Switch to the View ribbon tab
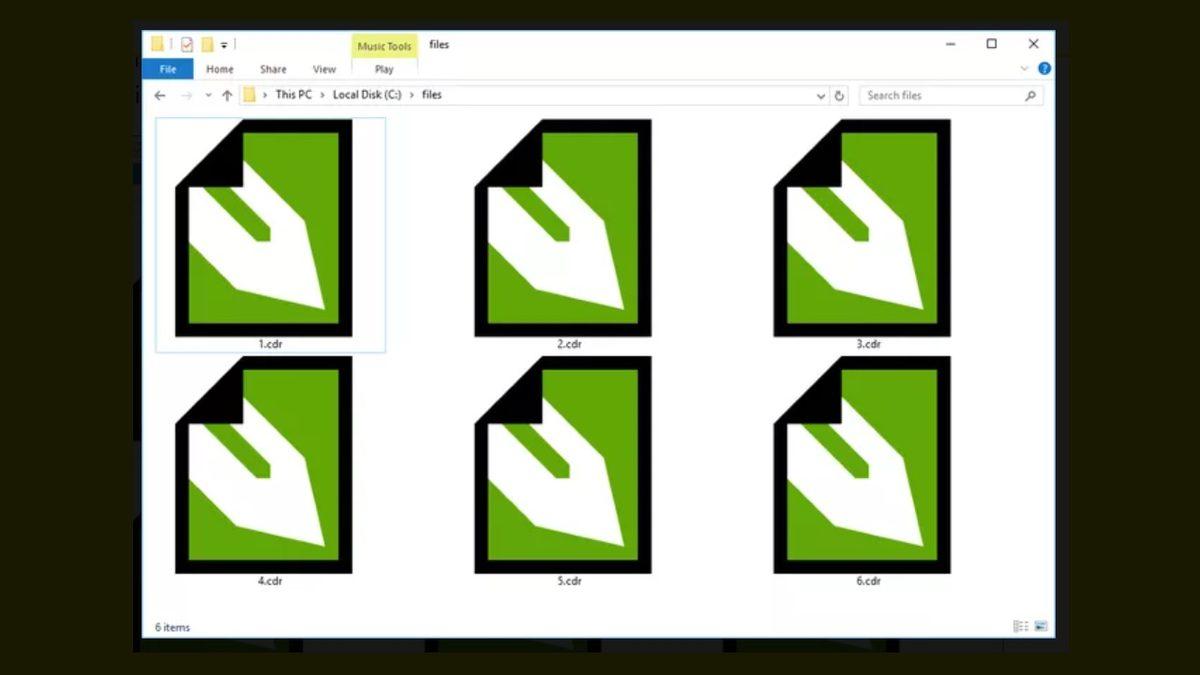Screen dimensions: 1200x675 click(324, 69)
